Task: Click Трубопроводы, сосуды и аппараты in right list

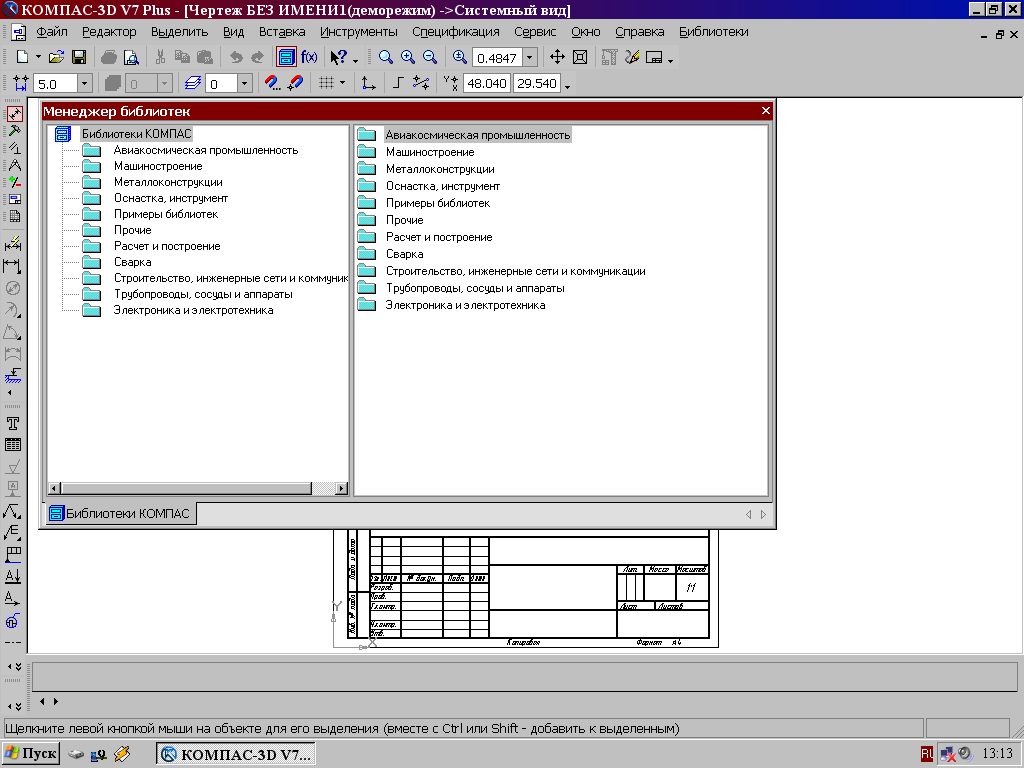Action: (x=475, y=288)
